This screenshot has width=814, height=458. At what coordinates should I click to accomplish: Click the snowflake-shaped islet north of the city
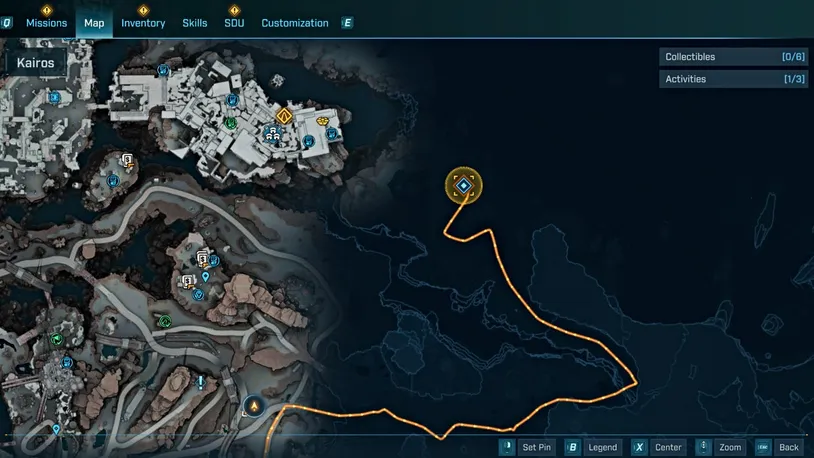pos(278,80)
